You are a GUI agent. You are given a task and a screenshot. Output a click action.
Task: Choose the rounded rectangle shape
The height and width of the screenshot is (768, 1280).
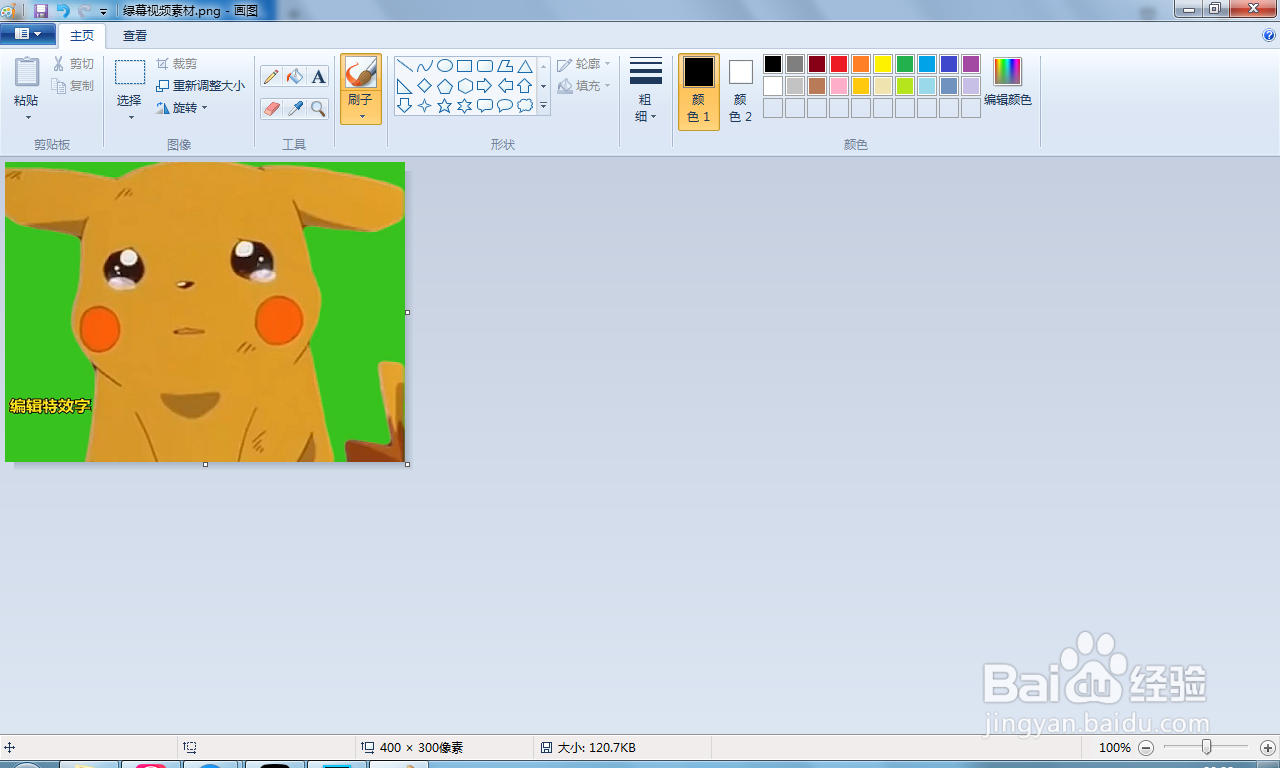pos(485,66)
